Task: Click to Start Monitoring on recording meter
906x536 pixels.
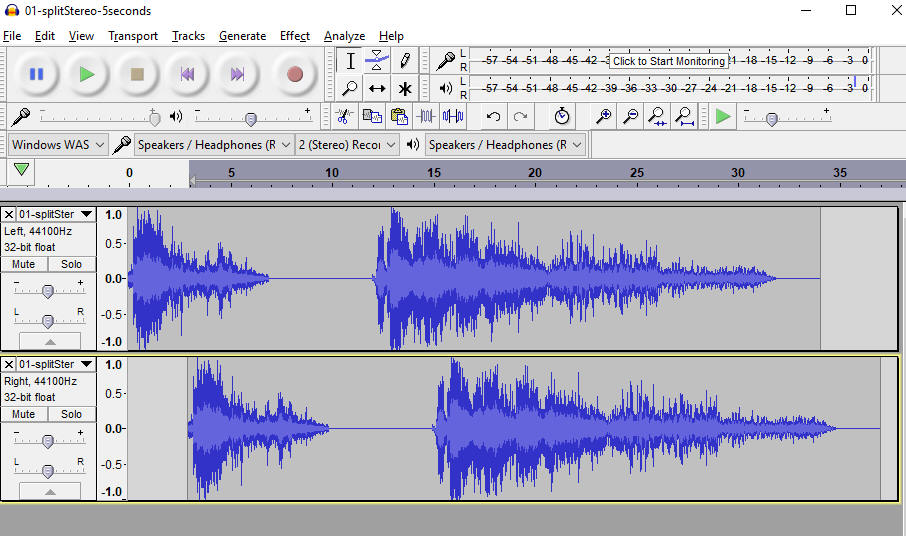Action: 668,61
